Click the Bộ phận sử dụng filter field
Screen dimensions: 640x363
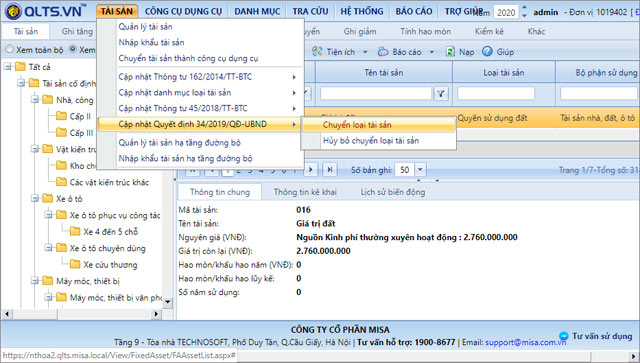(x=599, y=94)
